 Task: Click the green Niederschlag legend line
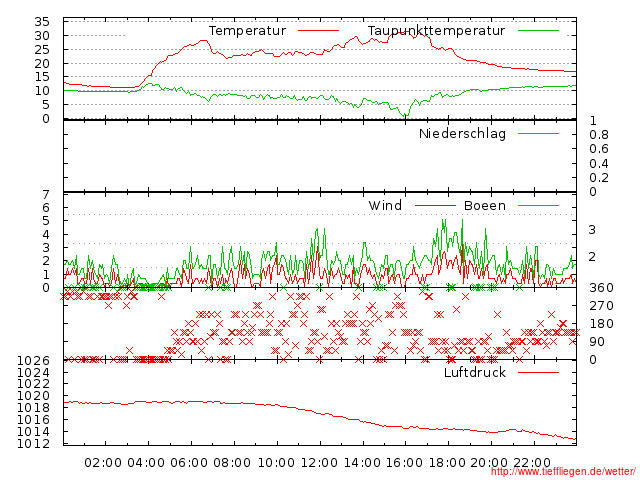538,133
